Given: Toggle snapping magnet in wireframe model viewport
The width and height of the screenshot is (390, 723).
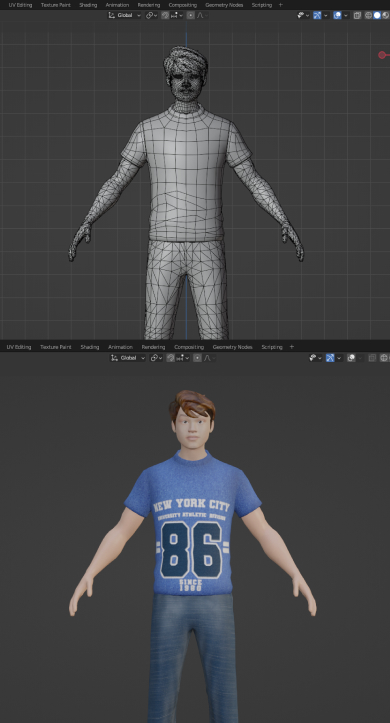Looking at the screenshot, I should 165,15.
